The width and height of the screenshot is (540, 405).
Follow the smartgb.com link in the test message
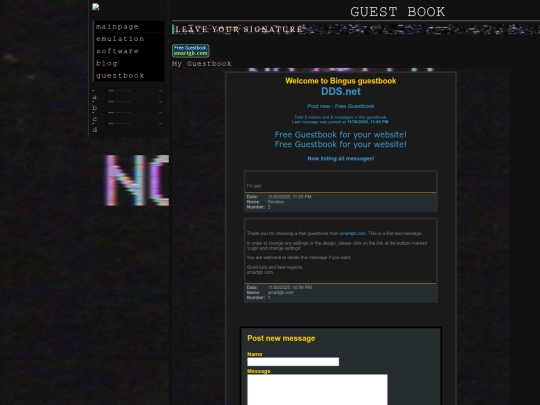click(352, 233)
